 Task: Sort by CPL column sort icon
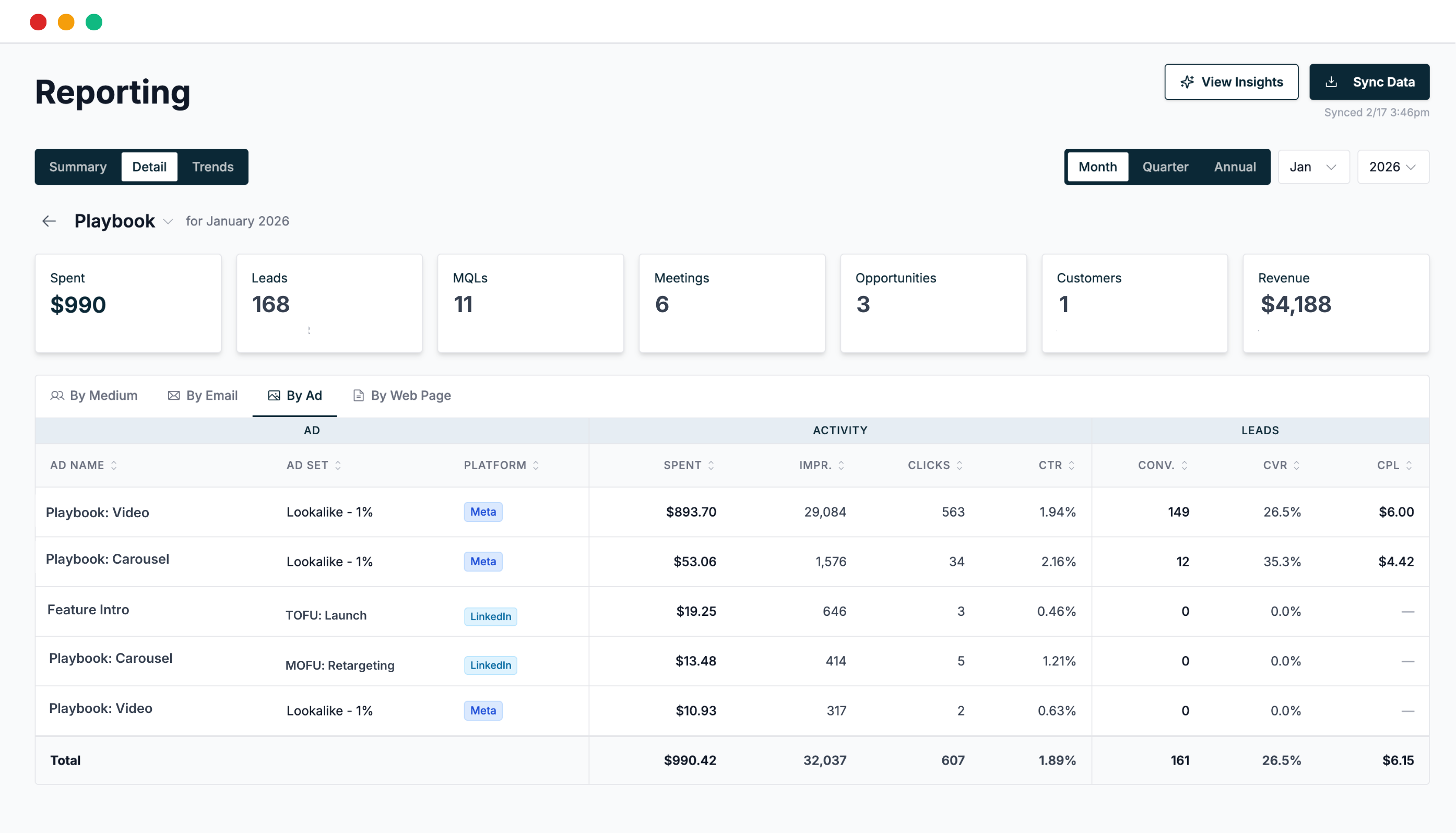pos(1409,465)
